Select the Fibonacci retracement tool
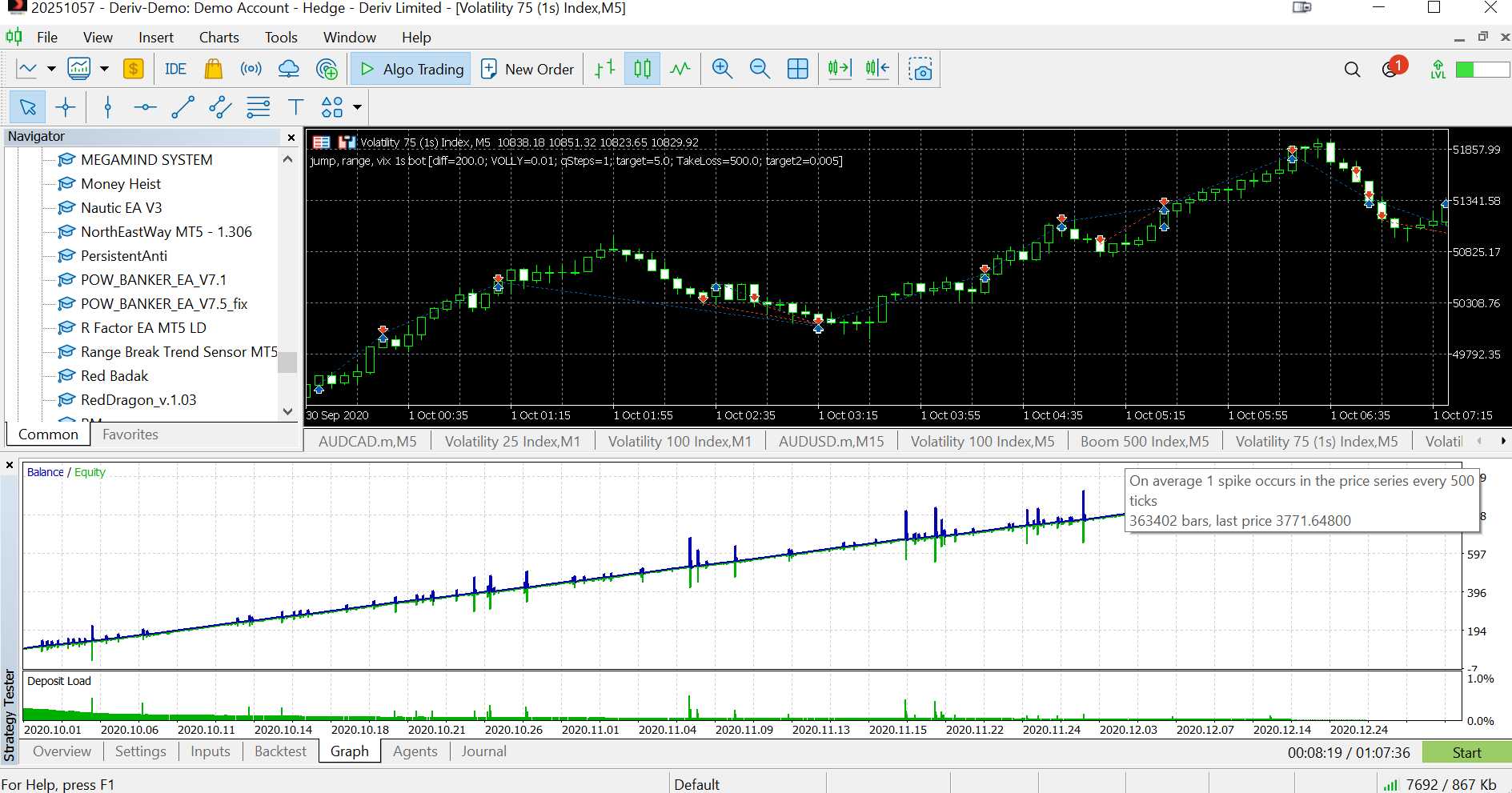Image resolution: width=1512 pixels, height=793 pixels. tap(258, 106)
